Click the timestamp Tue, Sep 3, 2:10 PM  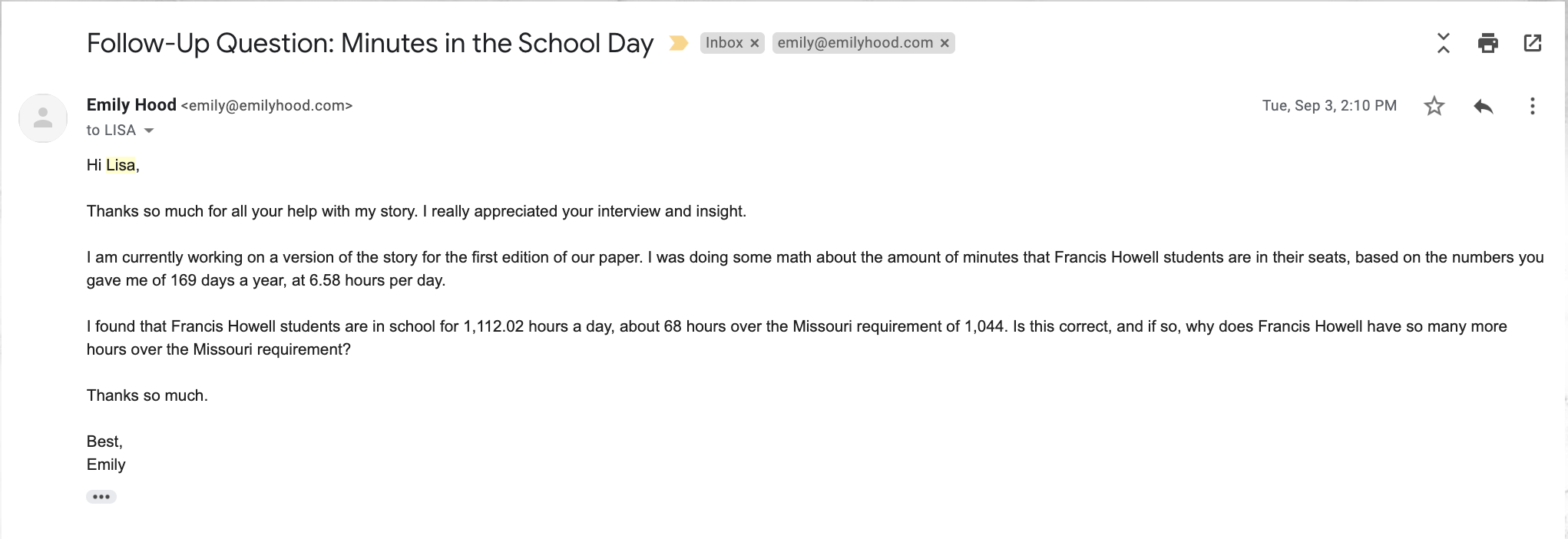tap(1328, 106)
